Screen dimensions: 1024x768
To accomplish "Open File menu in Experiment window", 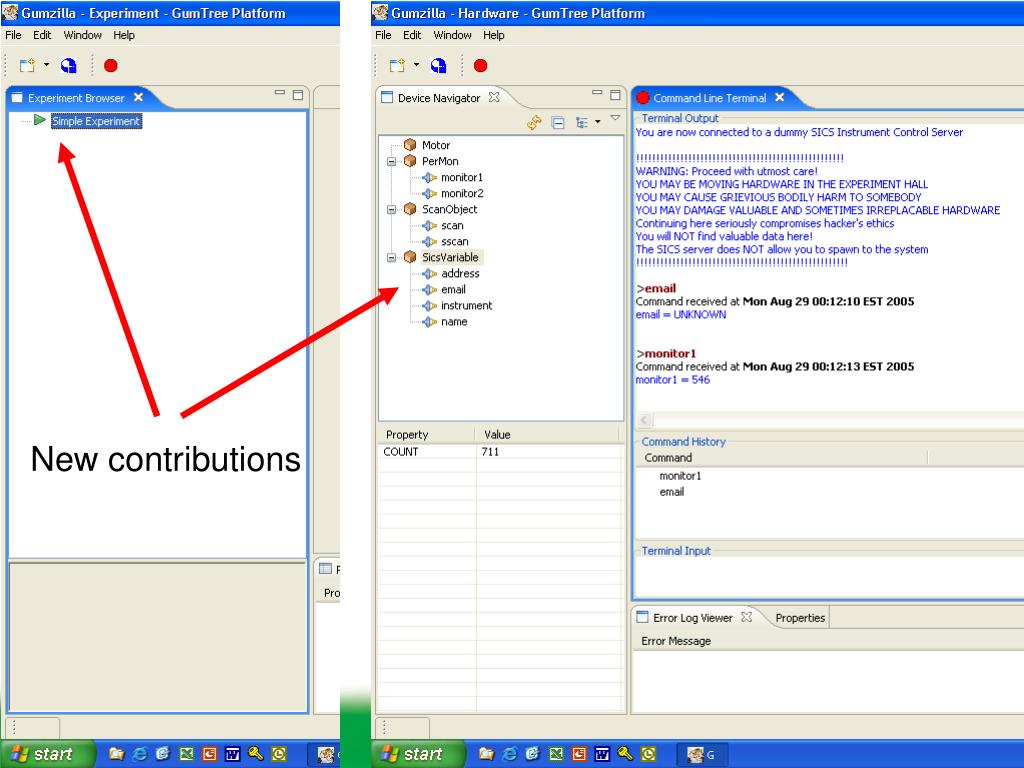I will pos(13,35).
